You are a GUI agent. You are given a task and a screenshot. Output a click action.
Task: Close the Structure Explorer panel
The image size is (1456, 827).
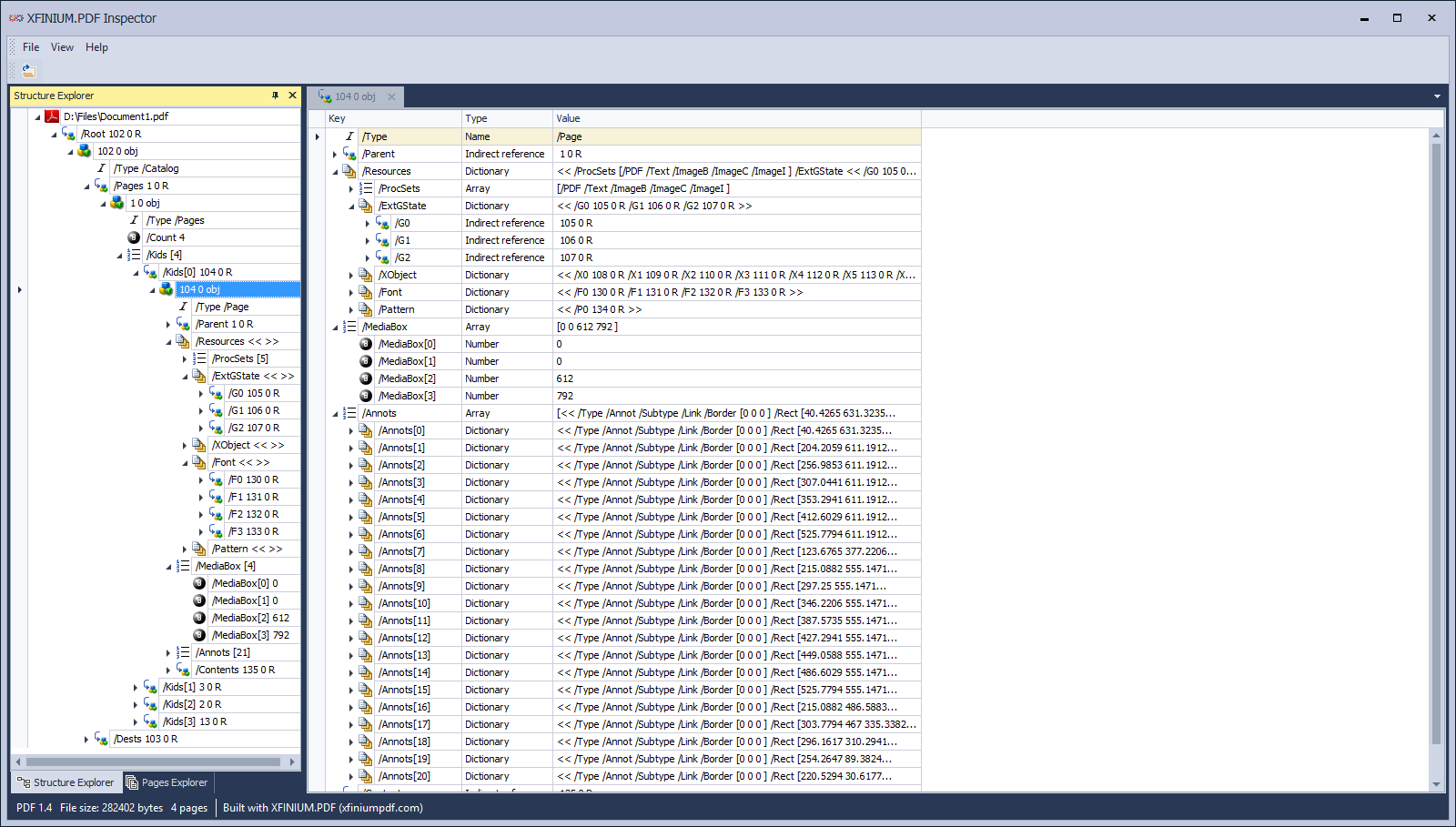point(292,96)
